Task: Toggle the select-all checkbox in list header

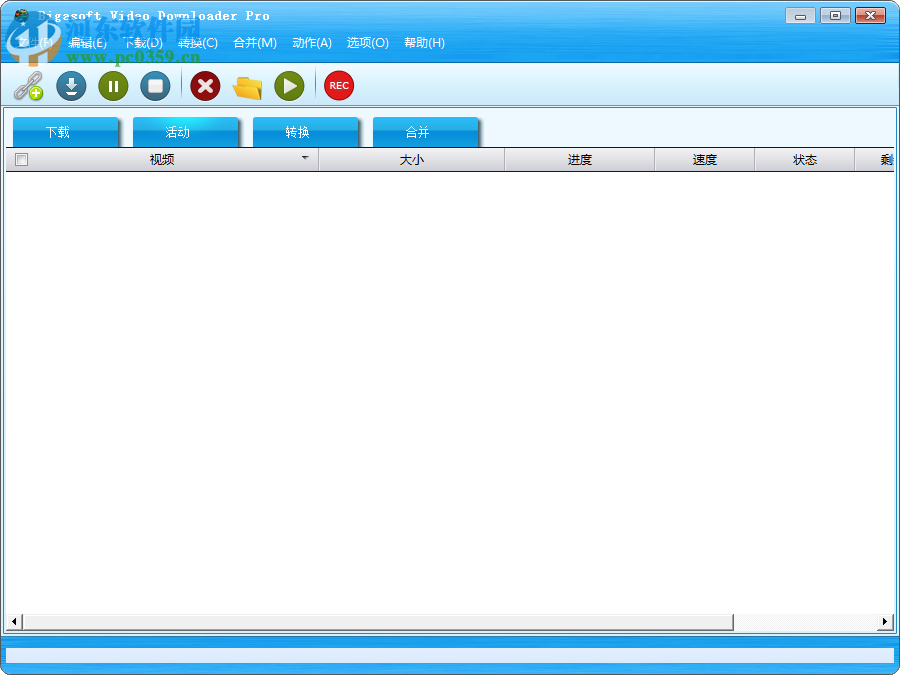Action: coord(21,158)
